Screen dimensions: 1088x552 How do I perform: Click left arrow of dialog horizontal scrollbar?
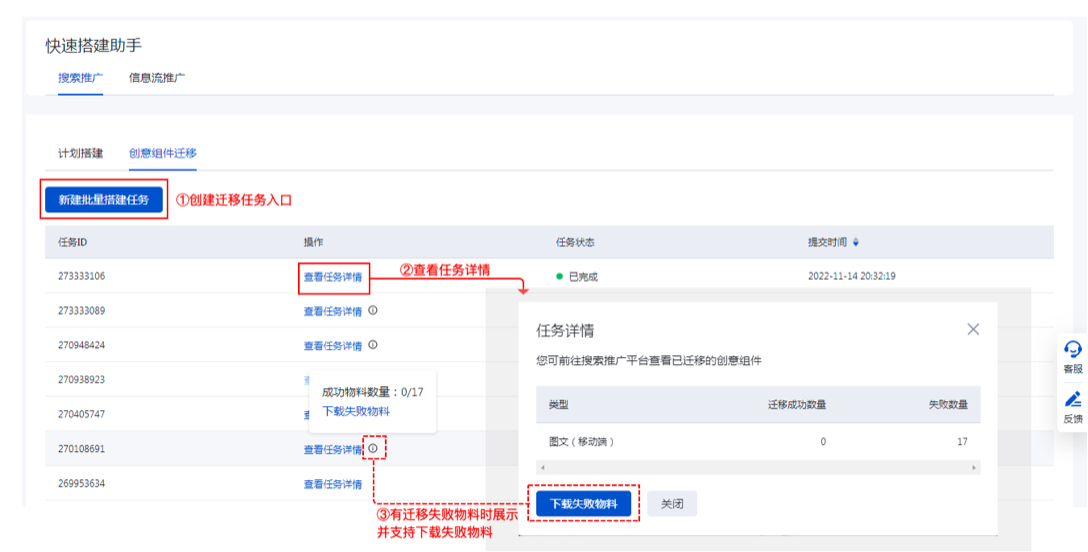pos(541,467)
